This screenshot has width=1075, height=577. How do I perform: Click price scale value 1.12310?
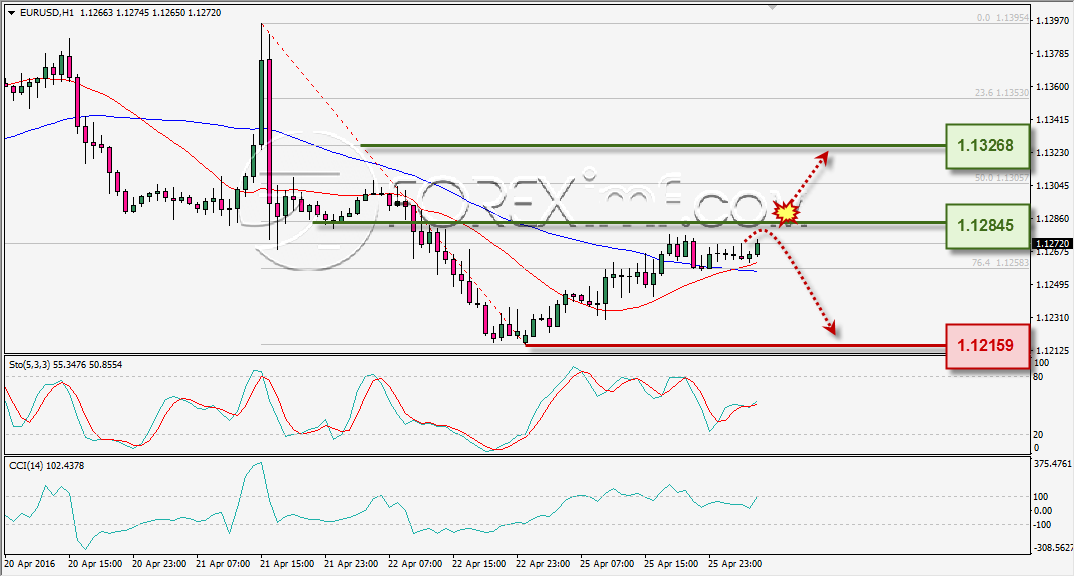tap(1052, 317)
